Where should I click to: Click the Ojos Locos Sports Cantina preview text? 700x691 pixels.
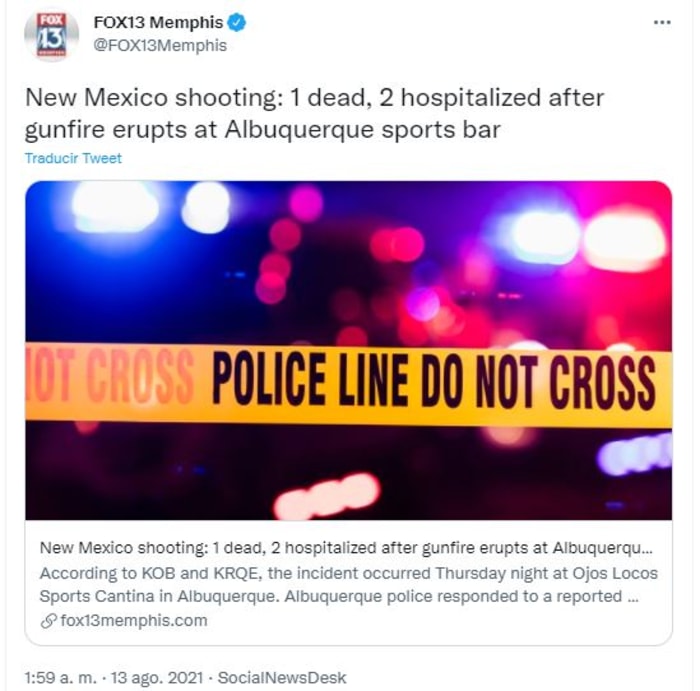(349, 585)
